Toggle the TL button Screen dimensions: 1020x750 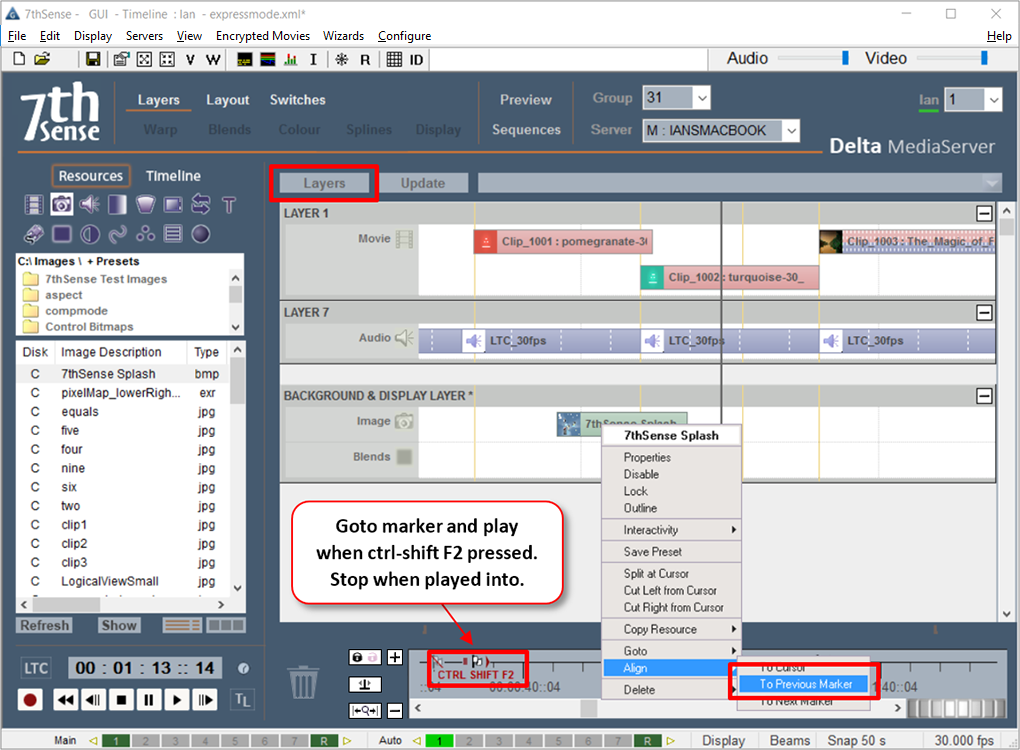point(242,700)
